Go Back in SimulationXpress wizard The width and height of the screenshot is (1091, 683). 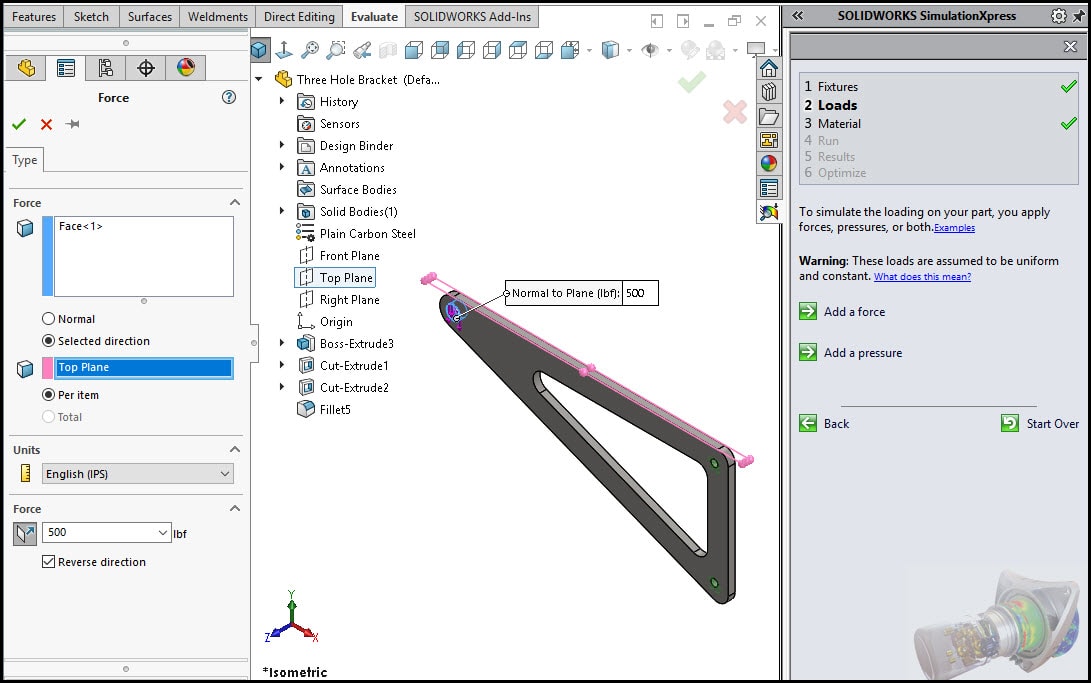825,424
